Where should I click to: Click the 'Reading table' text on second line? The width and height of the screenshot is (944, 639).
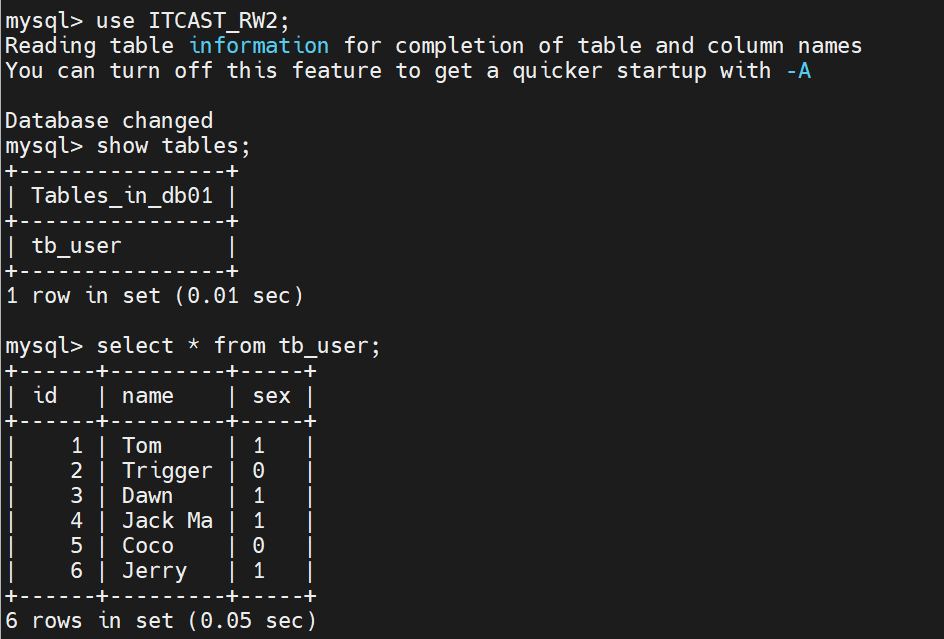(x=89, y=46)
